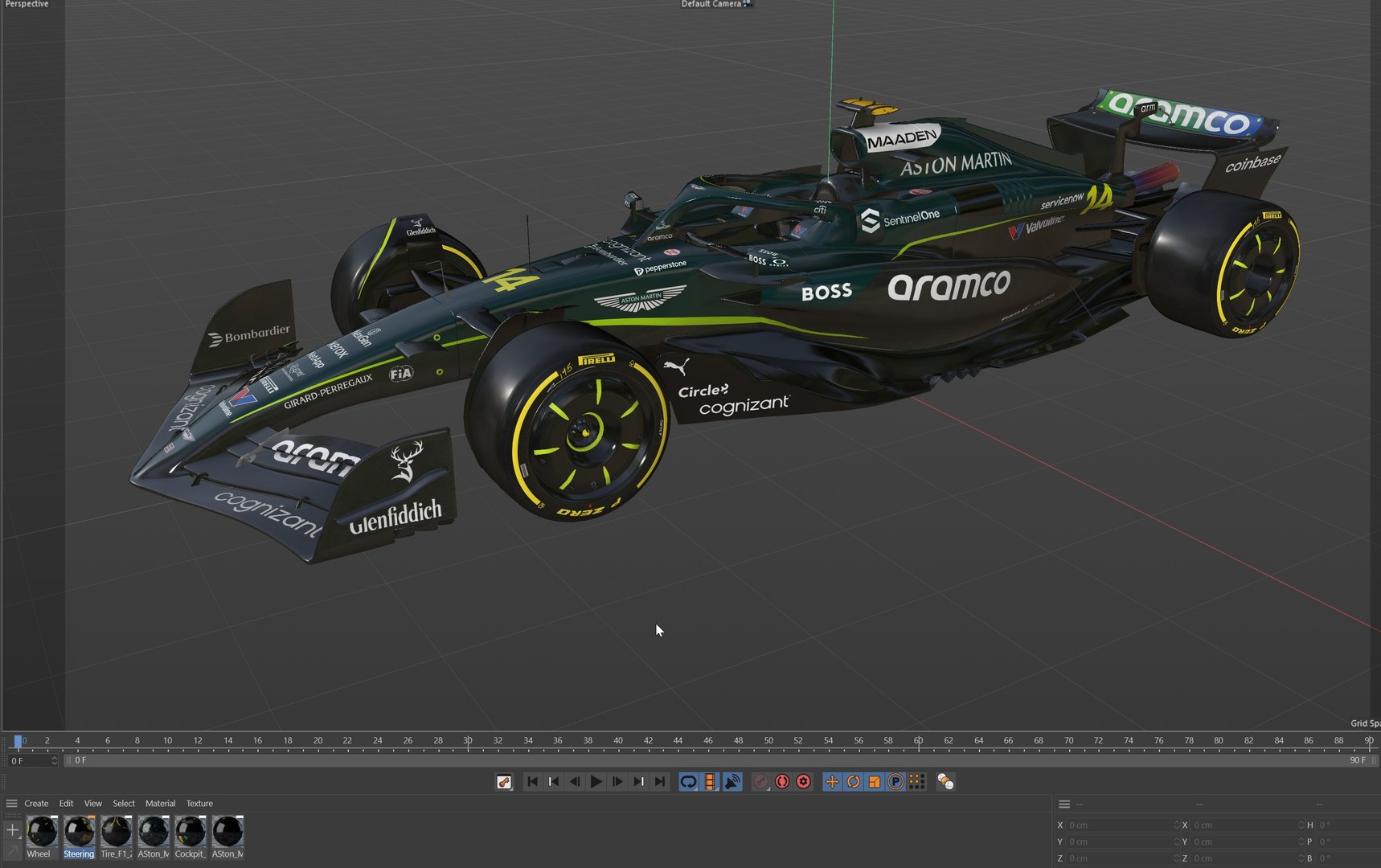Jump to the next key frame

tap(638, 781)
